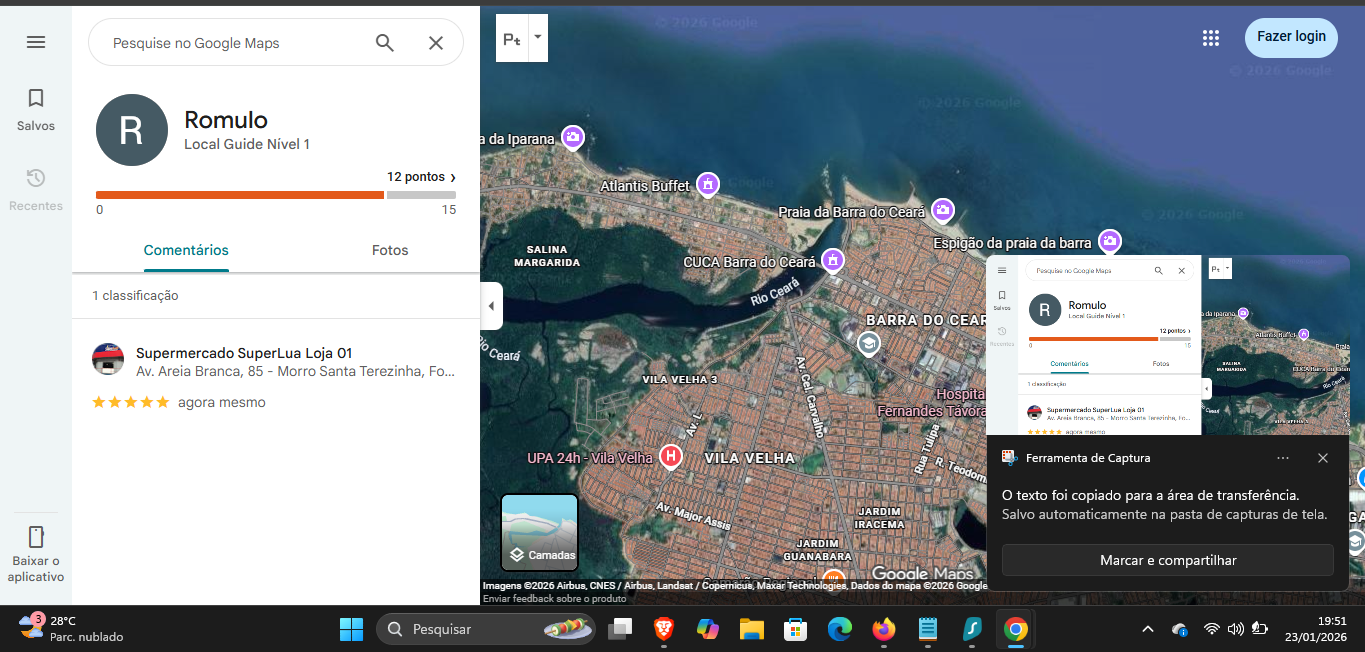
Task: Click Romulo's profile avatar
Action: (x=132, y=130)
